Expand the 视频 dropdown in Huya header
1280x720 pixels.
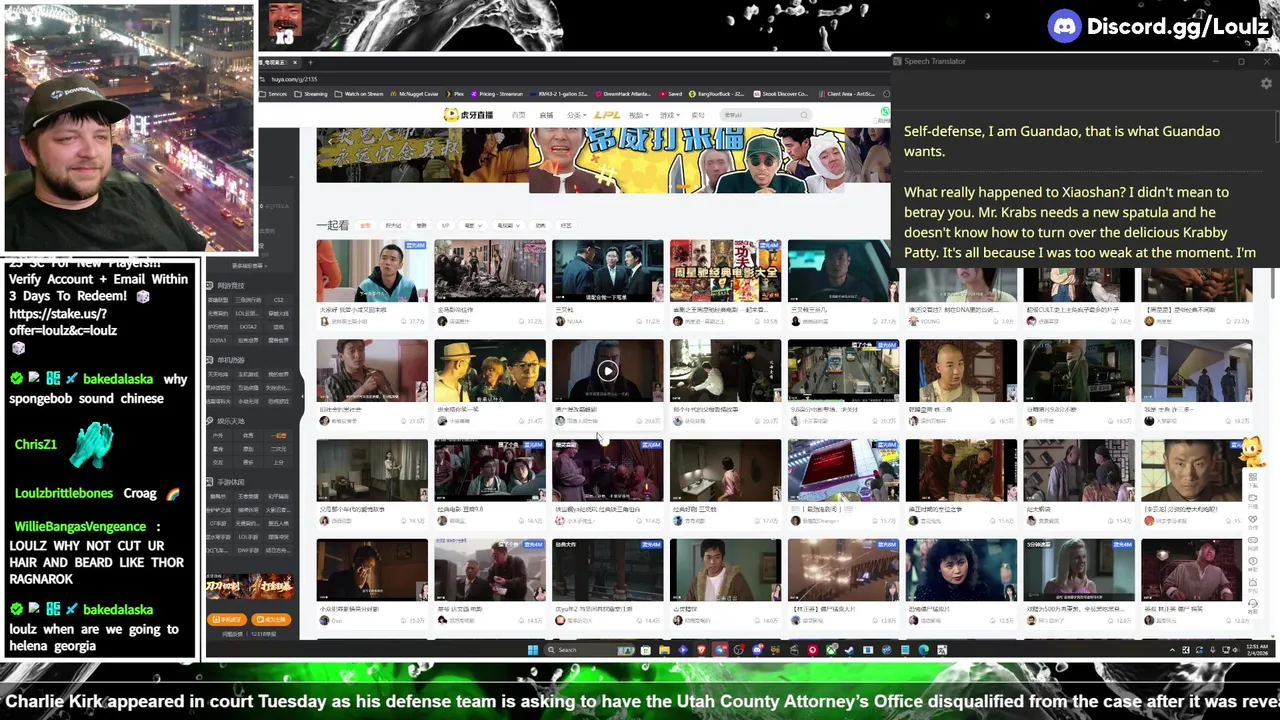click(640, 115)
